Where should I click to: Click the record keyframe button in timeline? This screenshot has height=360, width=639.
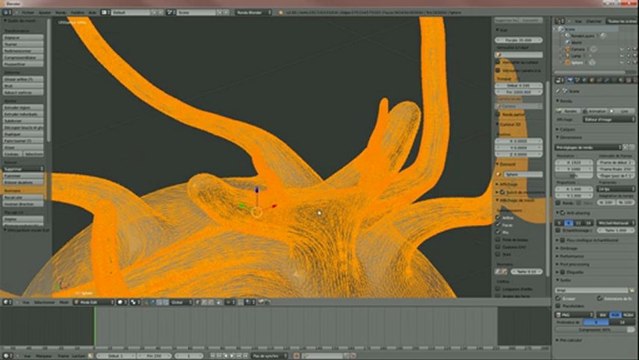(296, 356)
